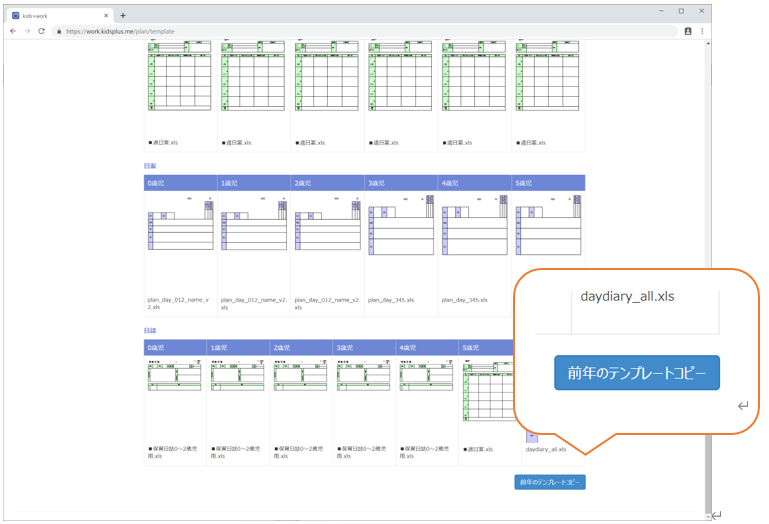Open the 3歳児 template thumbnail under 日案
769x524 pixels.
point(401,225)
